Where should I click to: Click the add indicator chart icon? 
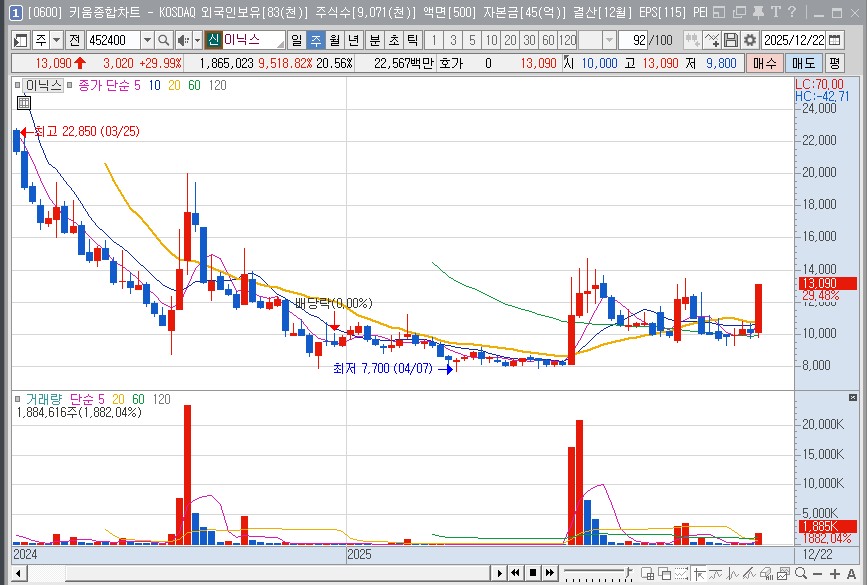(712, 40)
